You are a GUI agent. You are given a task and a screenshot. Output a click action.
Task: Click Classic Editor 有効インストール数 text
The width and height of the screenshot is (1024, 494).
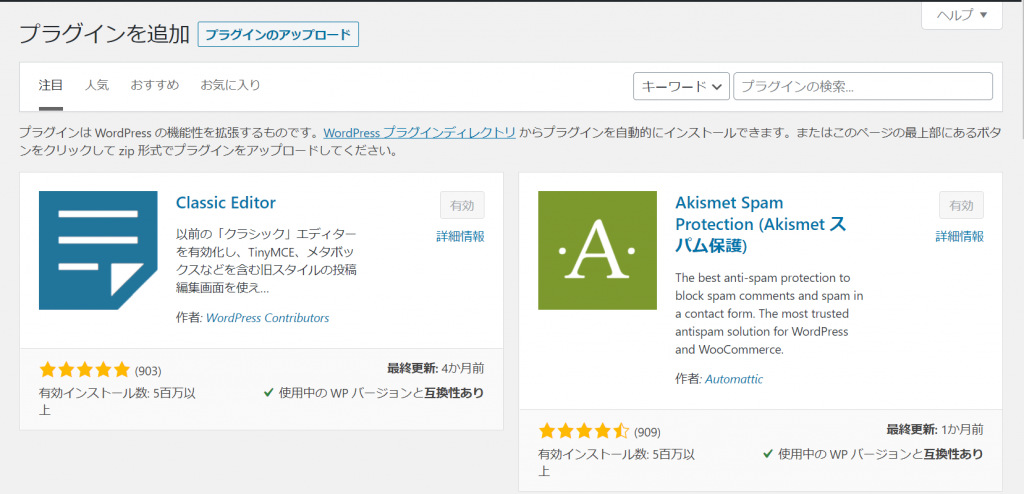coord(118,401)
